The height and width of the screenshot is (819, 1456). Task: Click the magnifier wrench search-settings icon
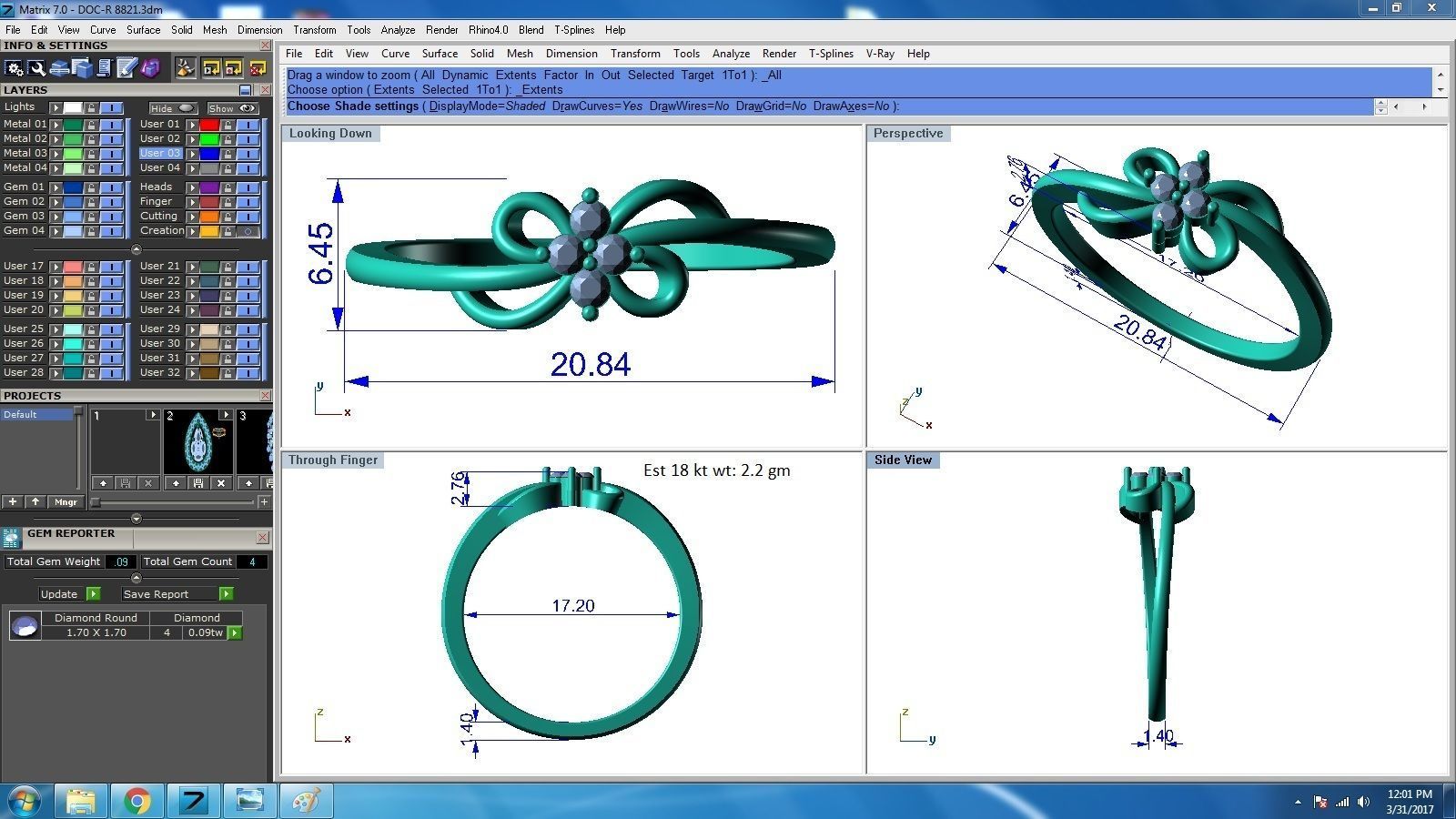(36, 68)
